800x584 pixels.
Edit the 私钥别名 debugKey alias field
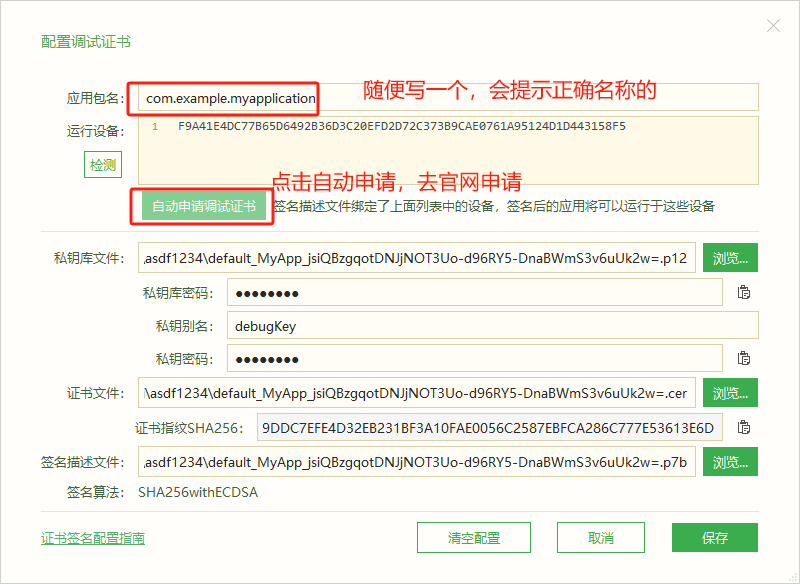pyautogui.click(x=450, y=324)
